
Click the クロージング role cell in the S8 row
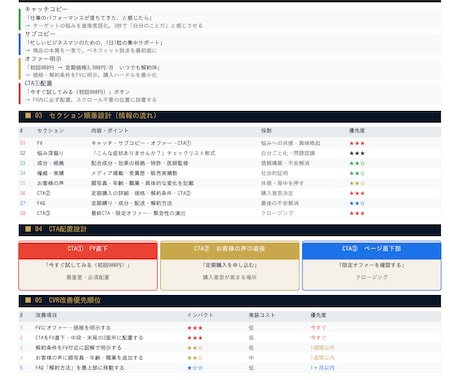[x=277, y=213]
